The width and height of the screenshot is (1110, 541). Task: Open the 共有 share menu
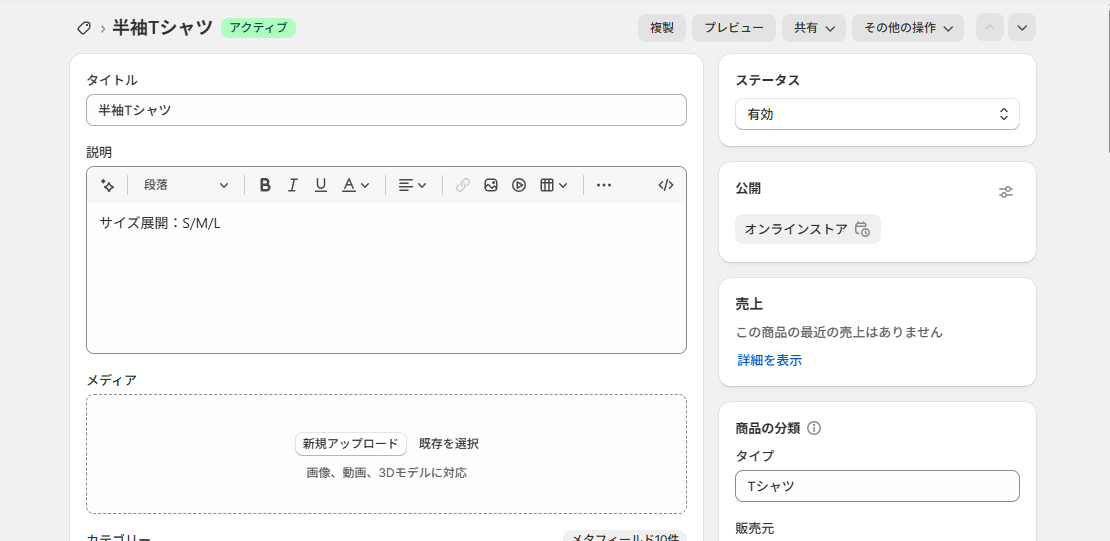814,28
